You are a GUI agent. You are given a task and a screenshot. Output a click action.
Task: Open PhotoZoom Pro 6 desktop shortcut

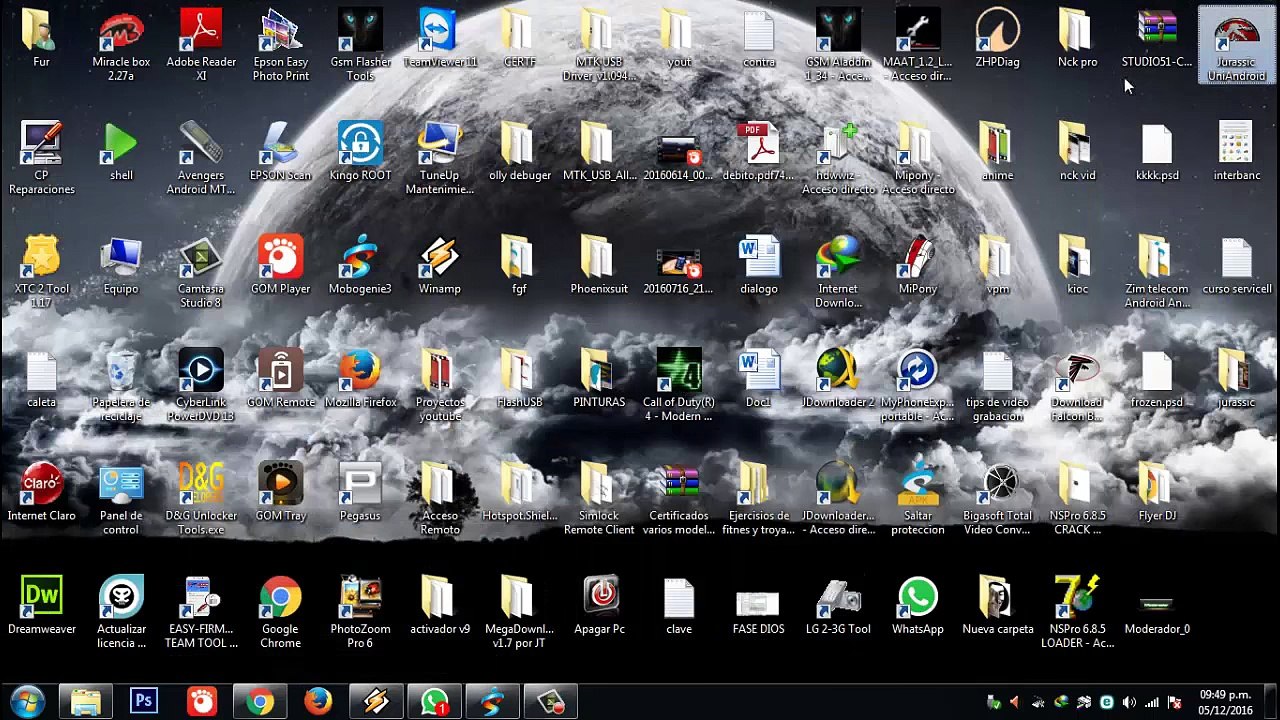point(360,612)
